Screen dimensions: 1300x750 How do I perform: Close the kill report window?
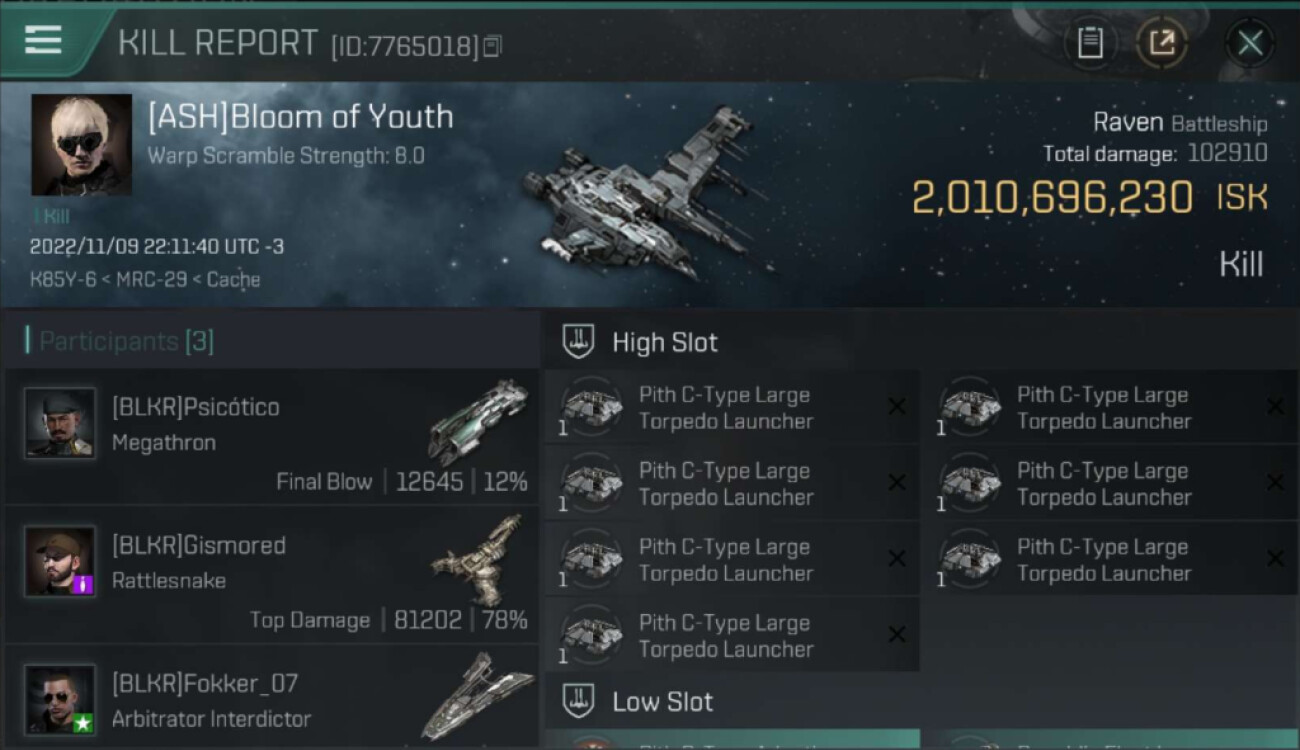tap(1250, 42)
